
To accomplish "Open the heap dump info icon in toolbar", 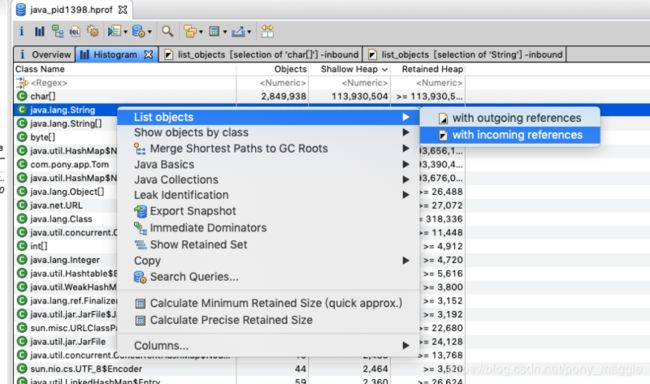I will coord(22,31).
